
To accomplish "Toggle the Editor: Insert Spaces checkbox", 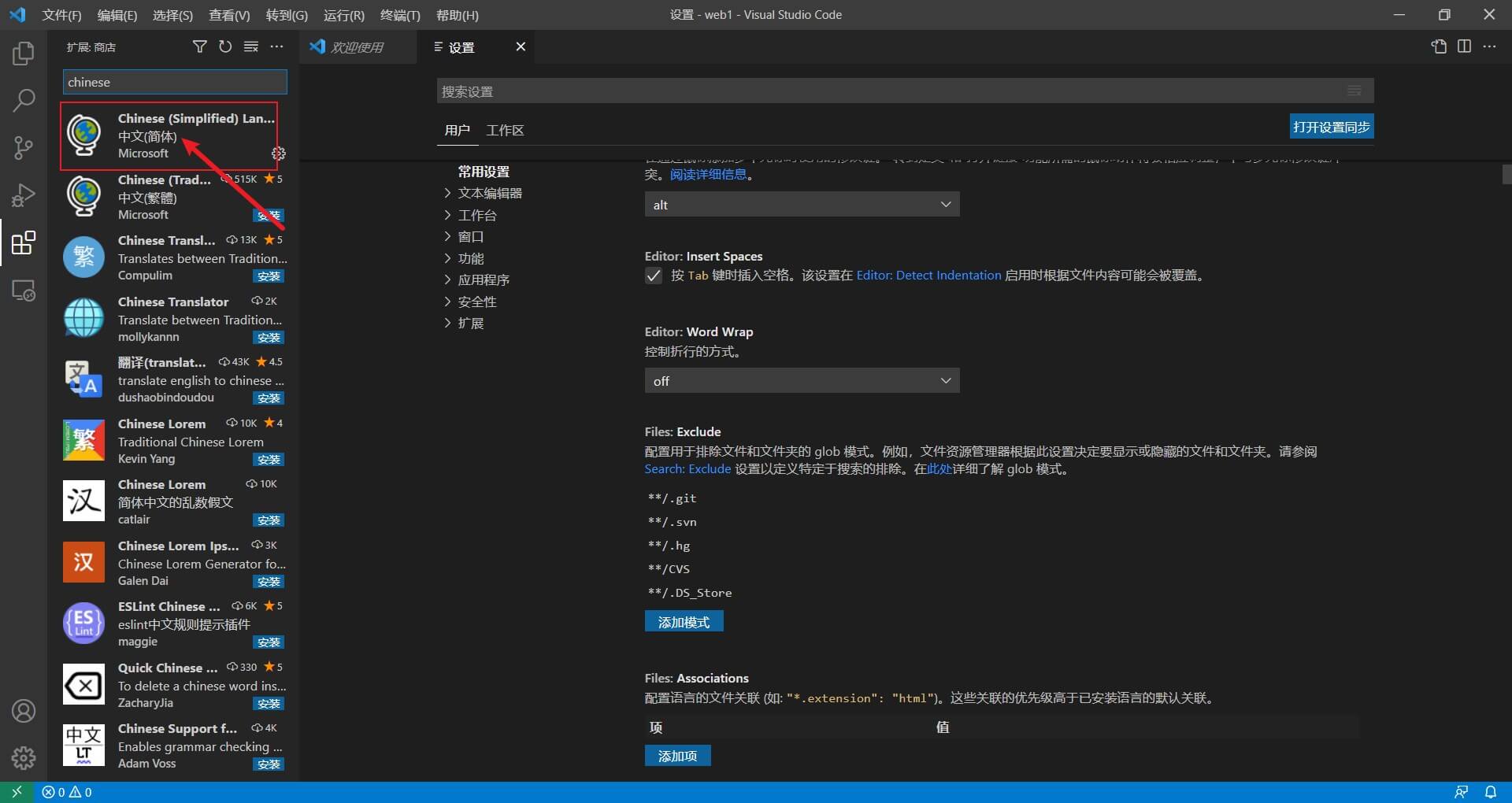I will click(x=654, y=276).
